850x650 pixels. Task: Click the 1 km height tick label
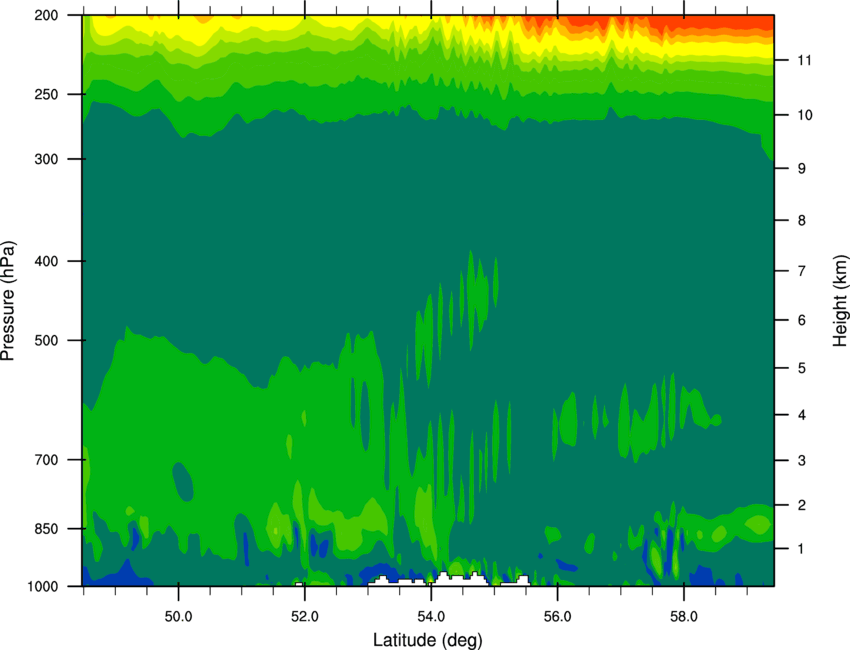(802, 549)
